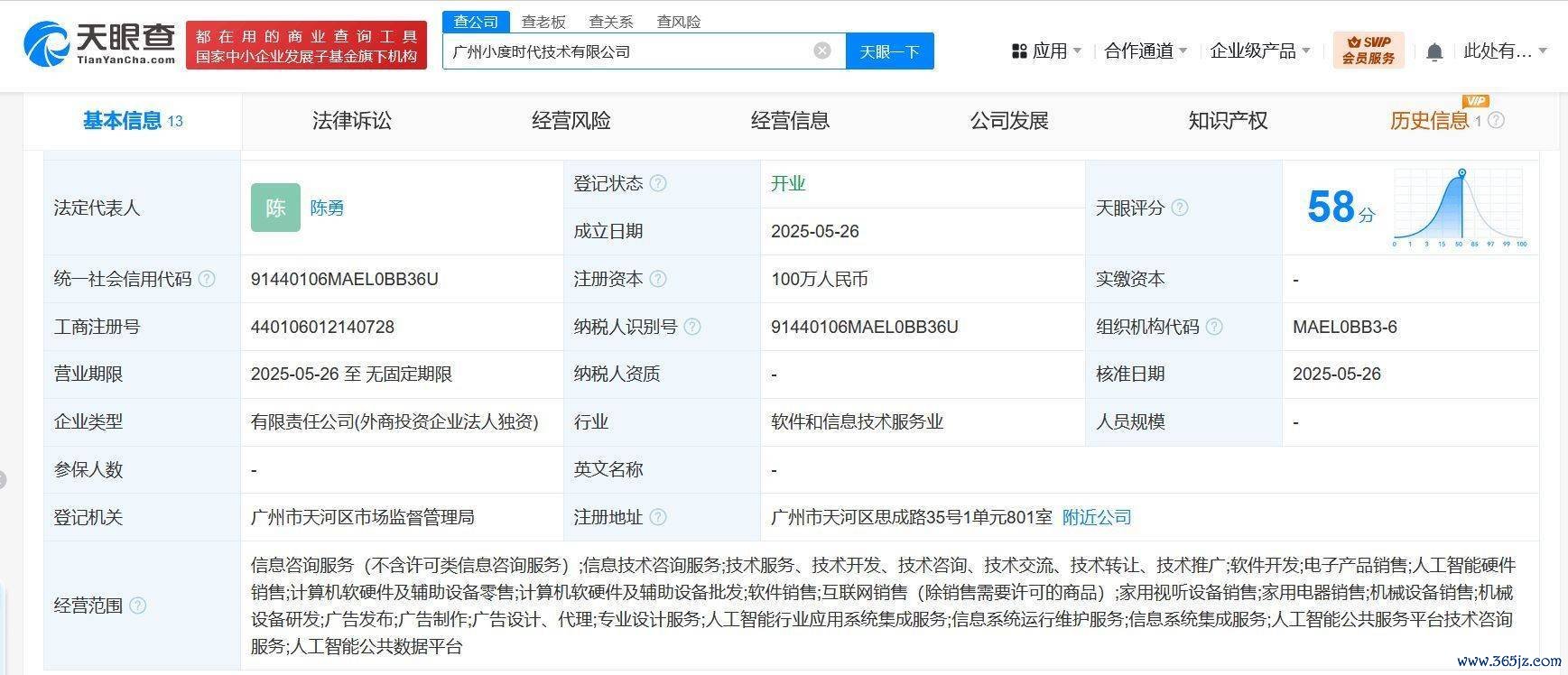Click the apps grid icon beside 应用
The width and height of the screenshot is (1568, 675).
1019,51
